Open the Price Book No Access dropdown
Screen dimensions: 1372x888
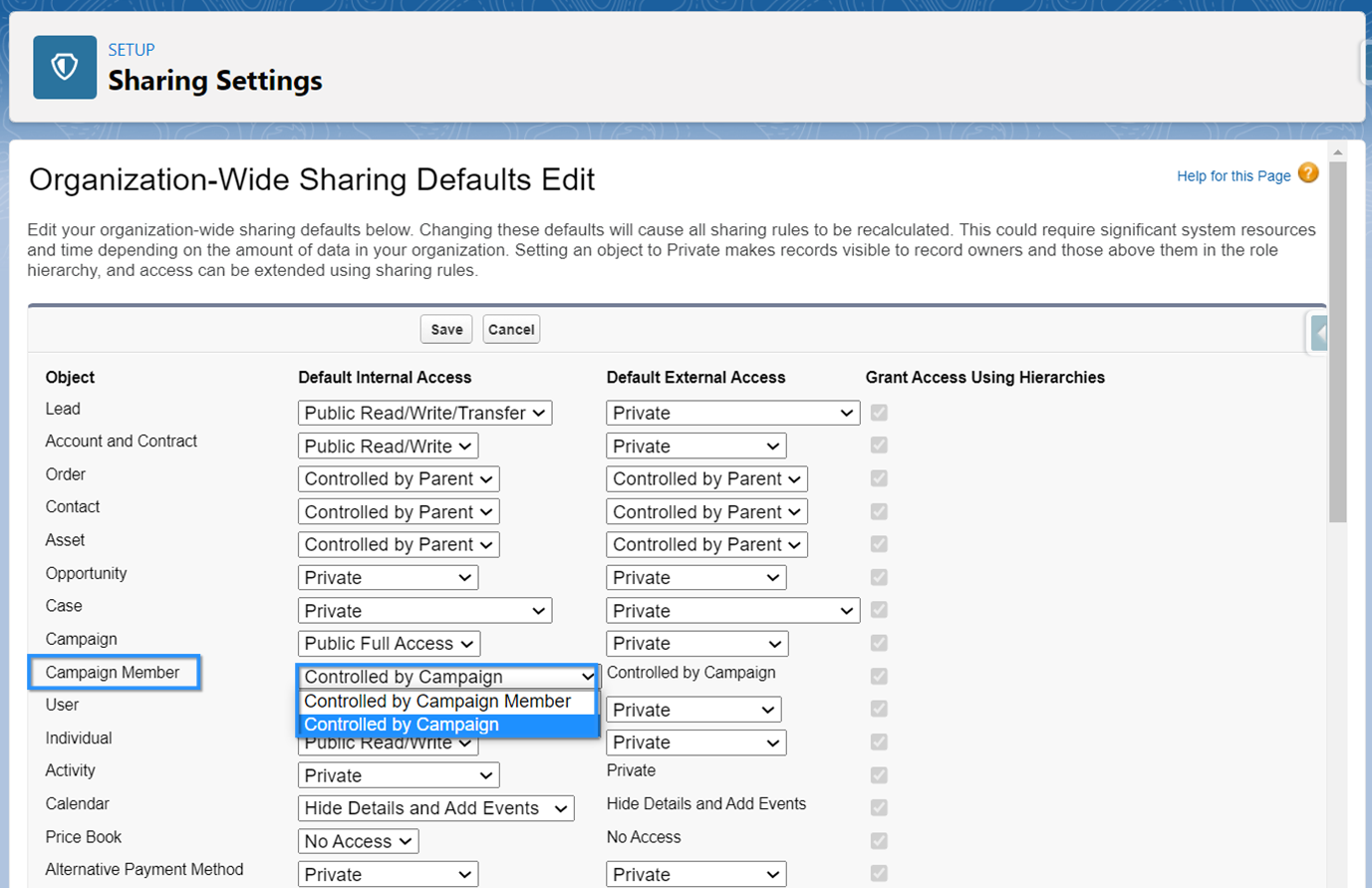coord(358,841)
